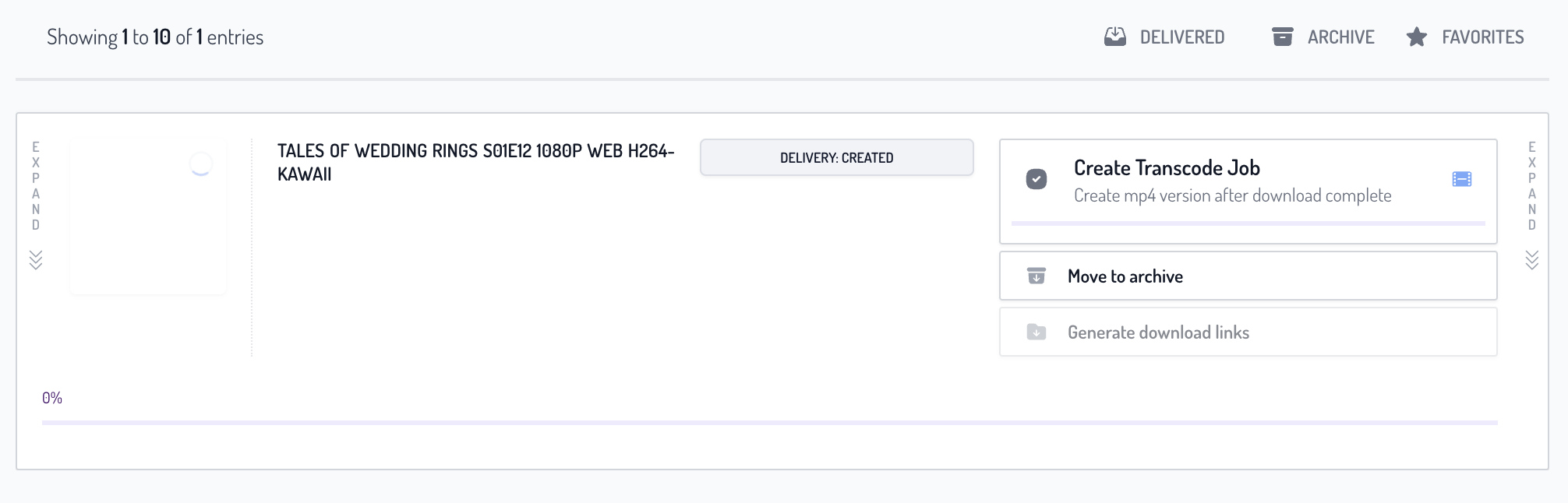Click the DELIVERY: CREATED status button
The height and width of the screenshot is (503, 1568).
[x=836, y=157]
